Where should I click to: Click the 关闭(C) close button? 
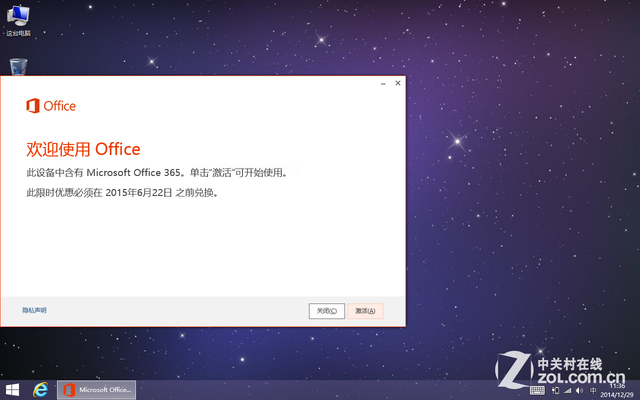tap(327, 311)
